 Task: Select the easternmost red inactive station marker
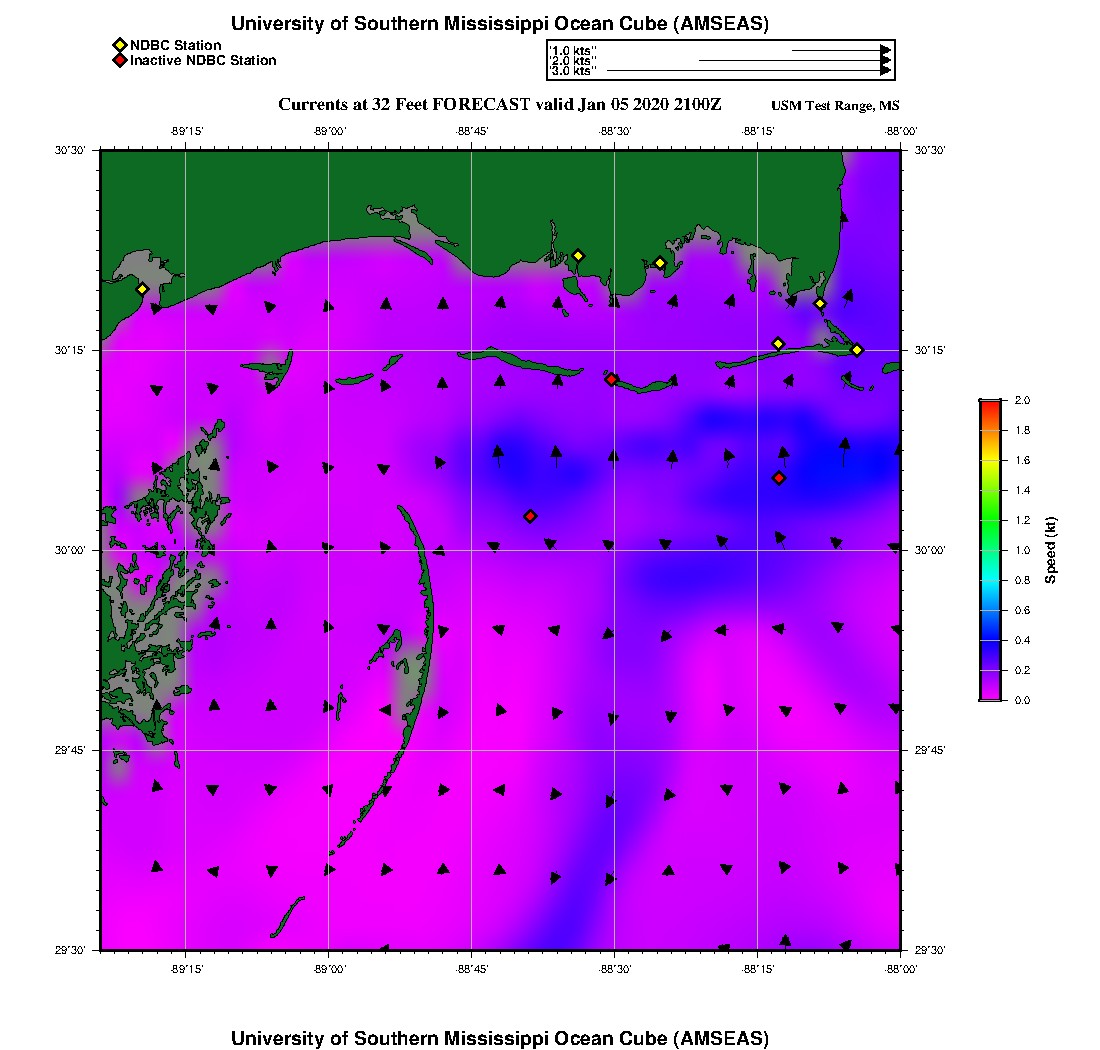click(779, 478)
